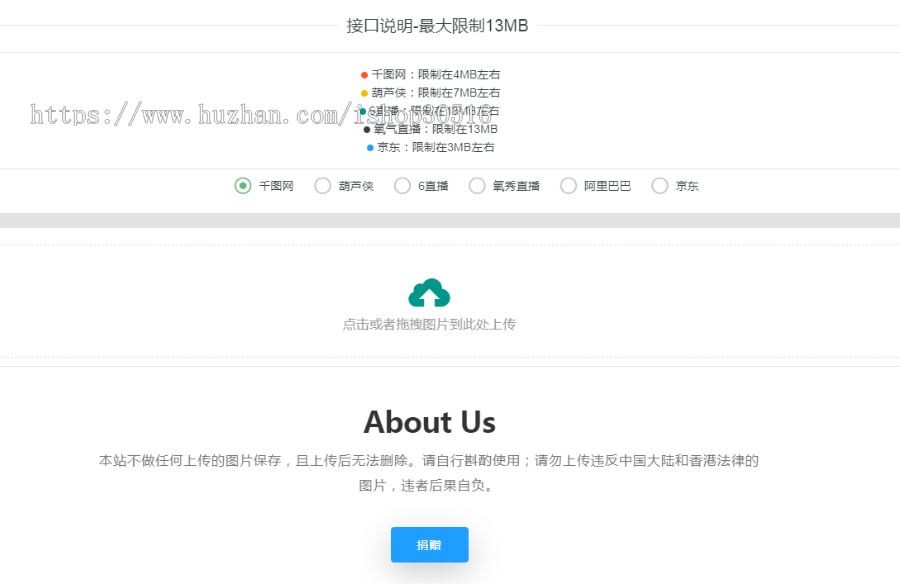Click the cloud upload icon

[429, 293]
